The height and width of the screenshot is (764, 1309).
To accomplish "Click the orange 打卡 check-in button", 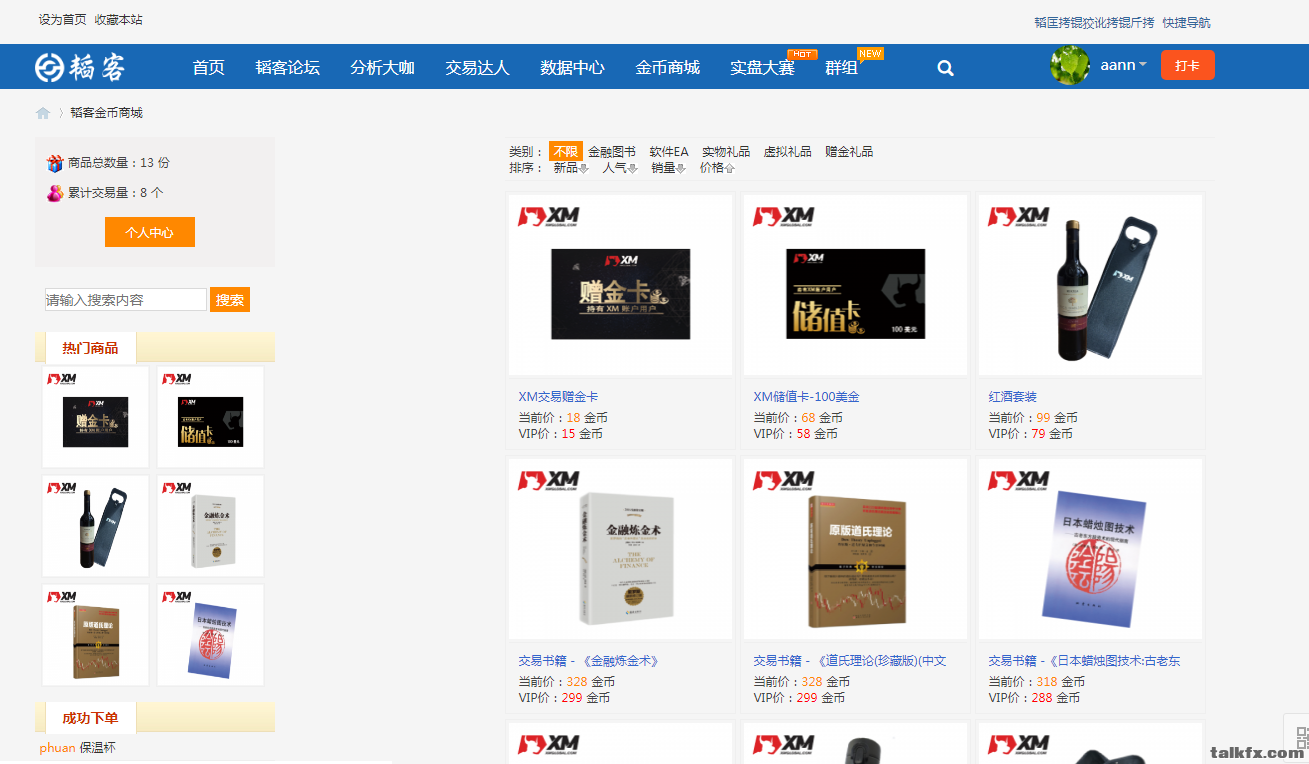I will tap(1188, 65).
